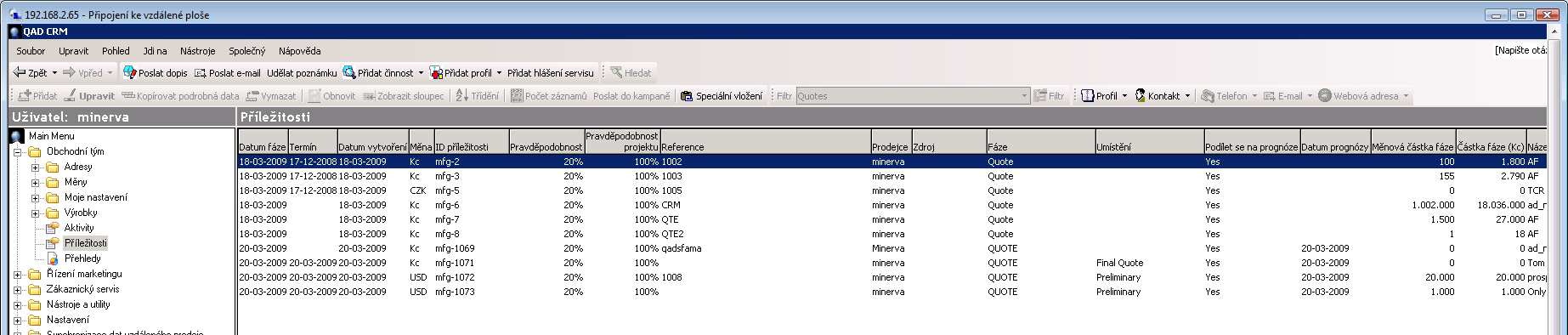Open the Soubor menu

point(31,51)
